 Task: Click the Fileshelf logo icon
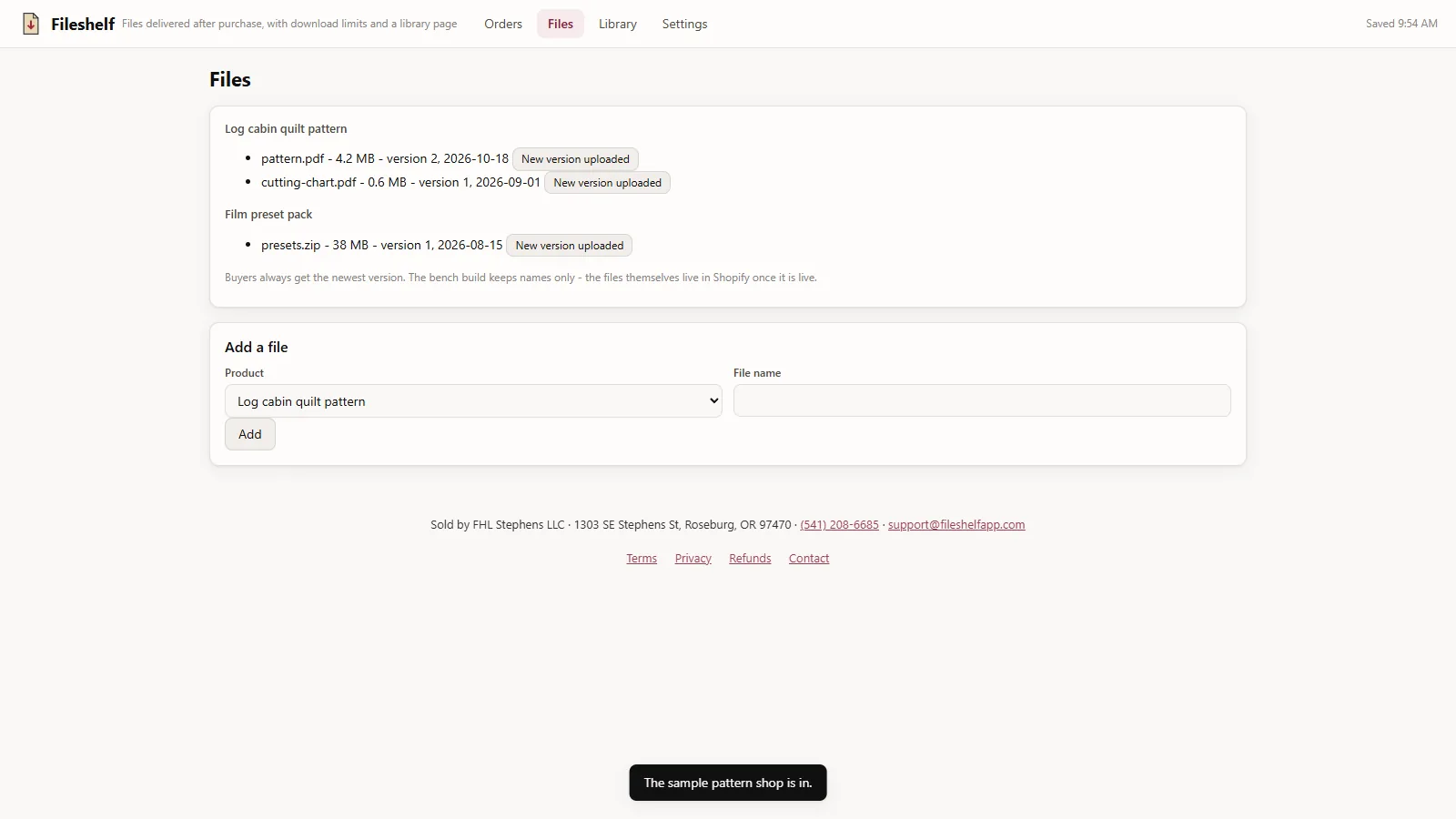pos(31,24)
